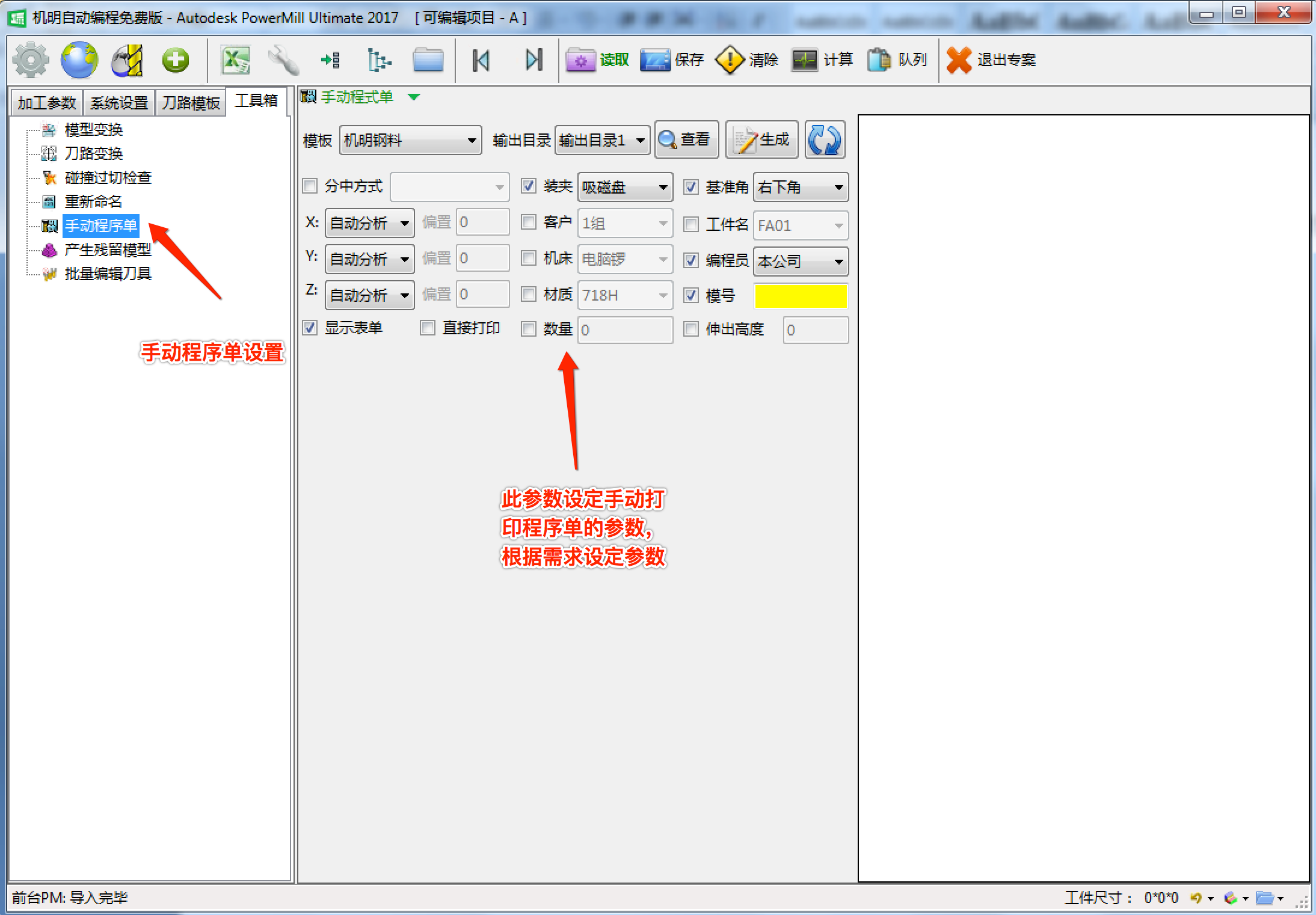Click the 生成 generate button
Screen dimensions: 1316x915
pos(761,139)
